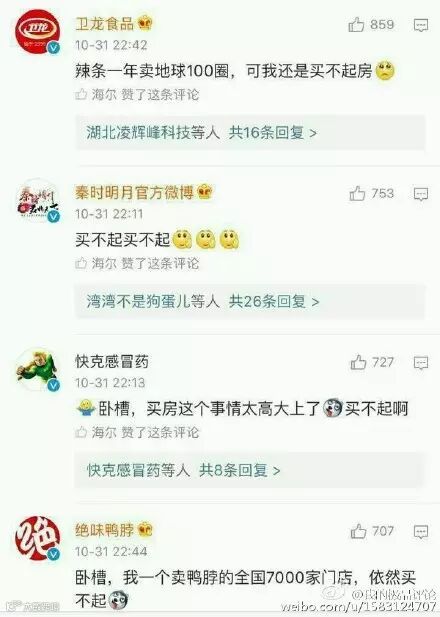Open the reply icon on 卫龙食品's comment
The image size is (440, 617).
click(x=421, y=25)
